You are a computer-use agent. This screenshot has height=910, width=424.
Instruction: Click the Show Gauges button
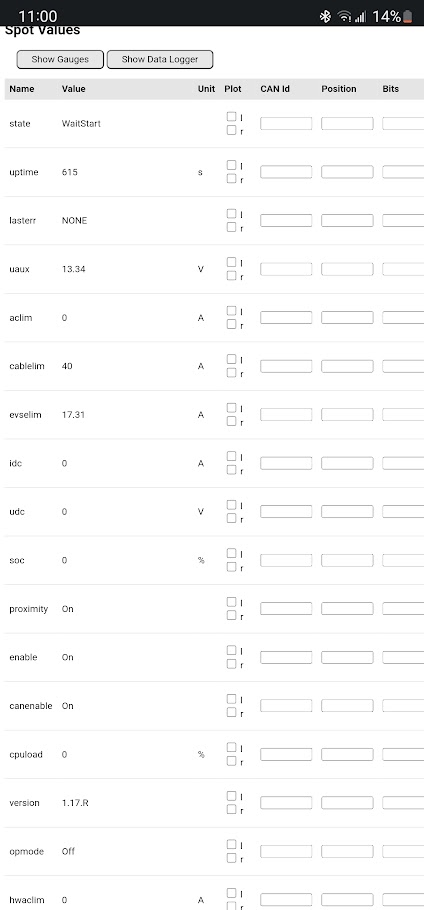coord(60,59)
